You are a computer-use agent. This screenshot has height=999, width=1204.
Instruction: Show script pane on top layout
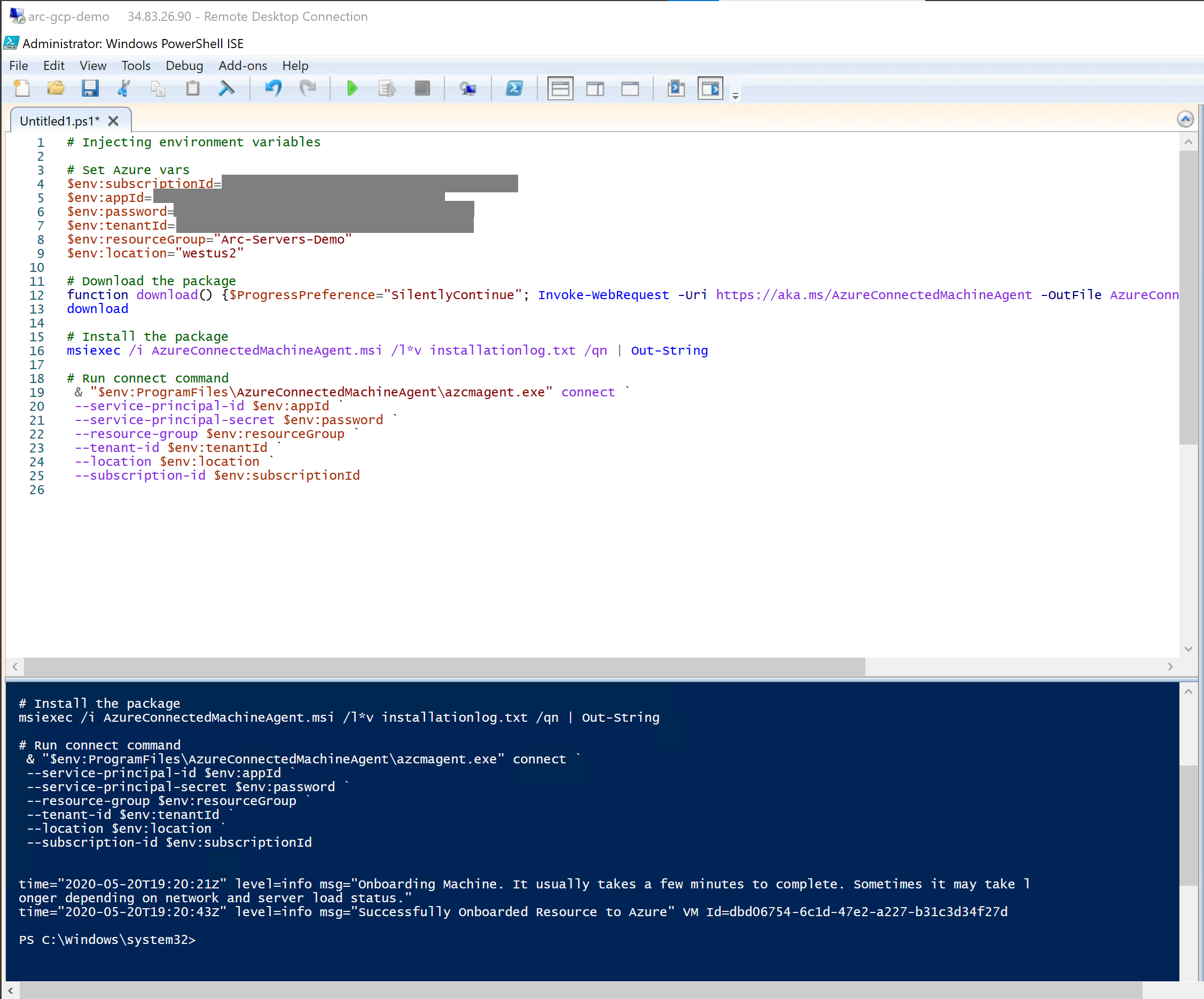pyautogui.click(x=560, y=89)
